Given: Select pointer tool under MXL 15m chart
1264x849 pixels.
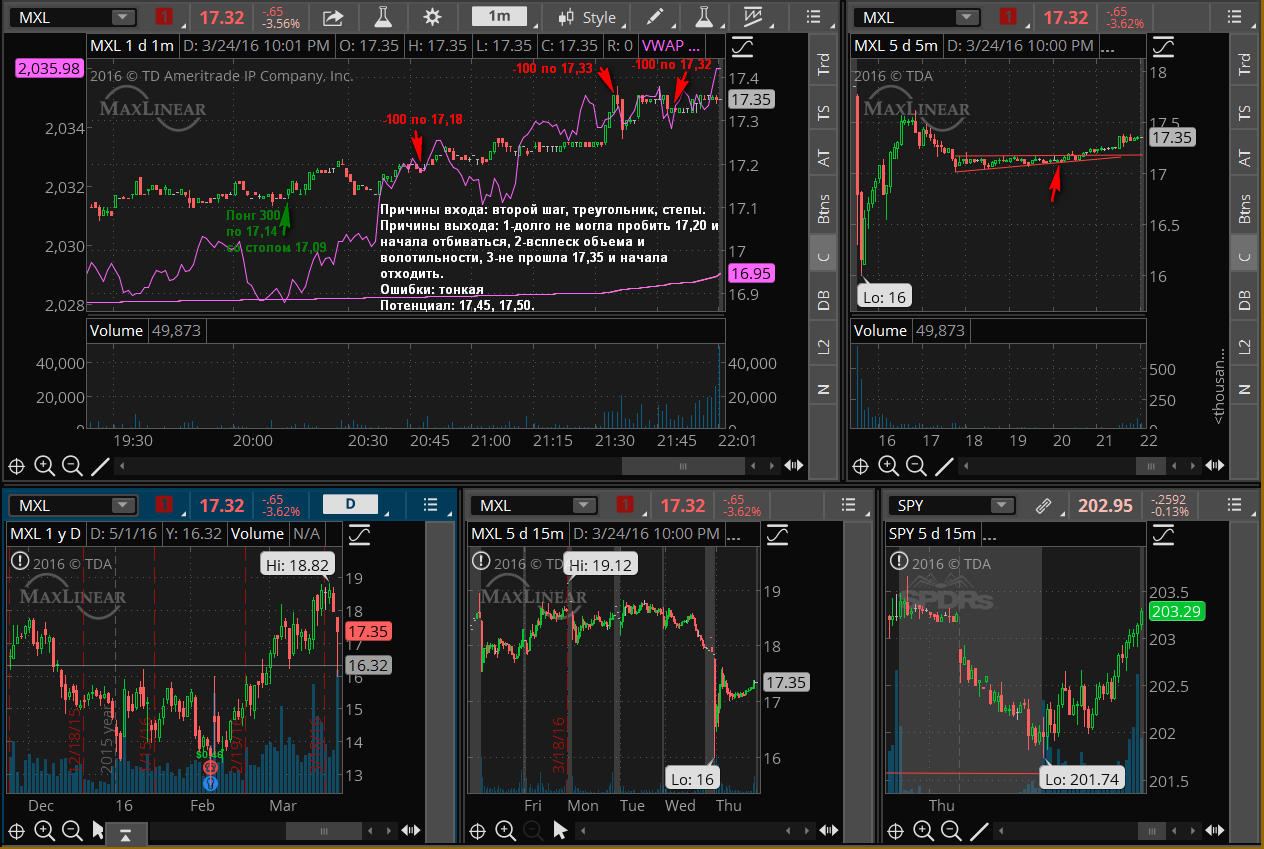Looking at the screenshot, I should coord(560,830).
